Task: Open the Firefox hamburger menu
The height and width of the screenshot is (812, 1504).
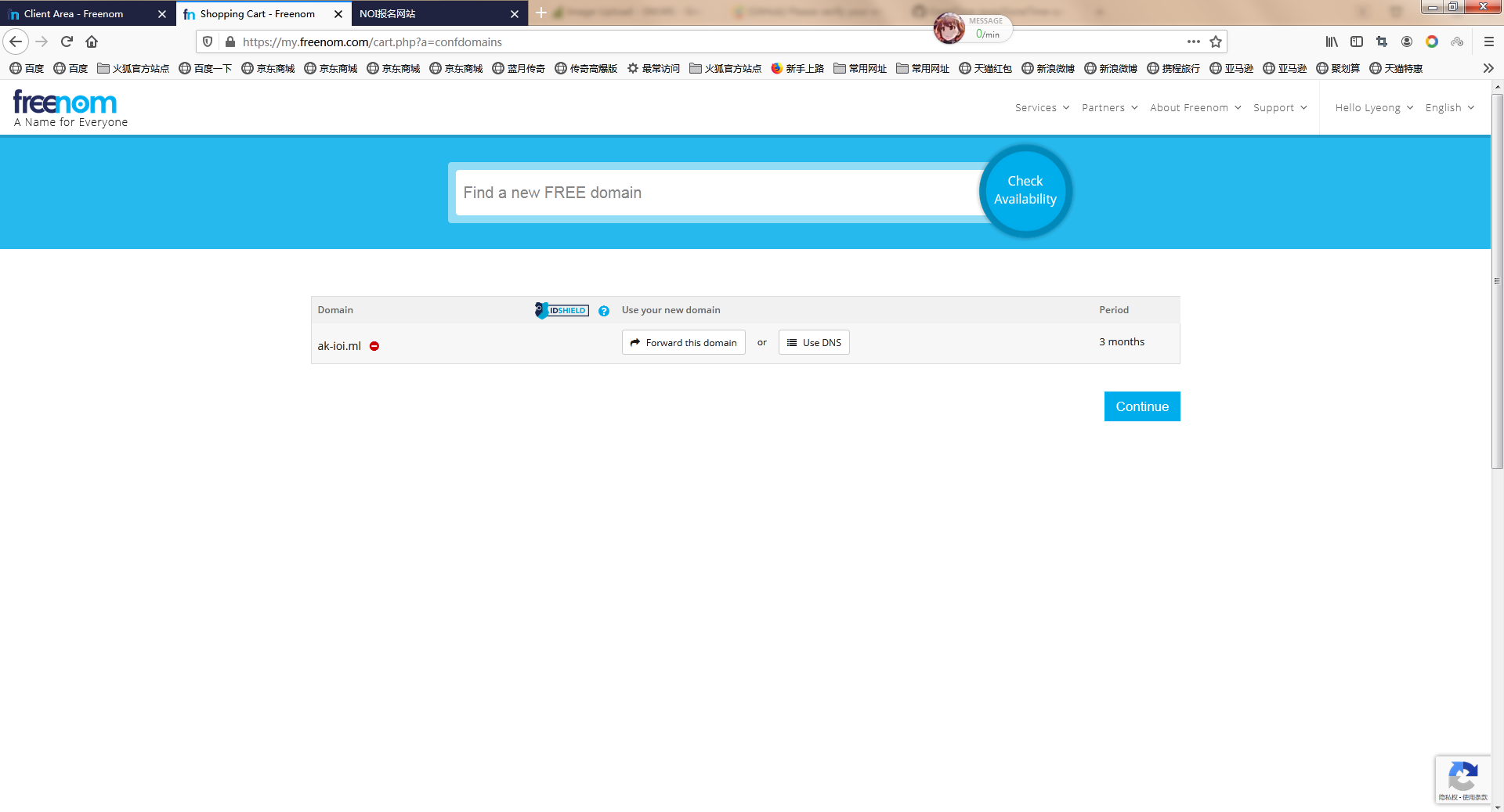Action: pyautogui.click(x=1489, y=42)
